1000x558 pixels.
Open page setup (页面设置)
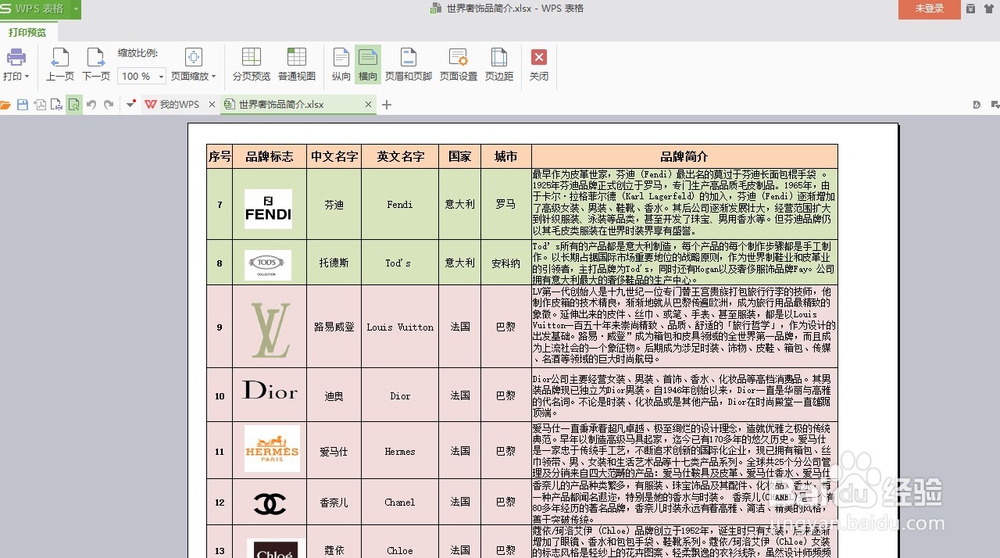[x=459, y=64]
